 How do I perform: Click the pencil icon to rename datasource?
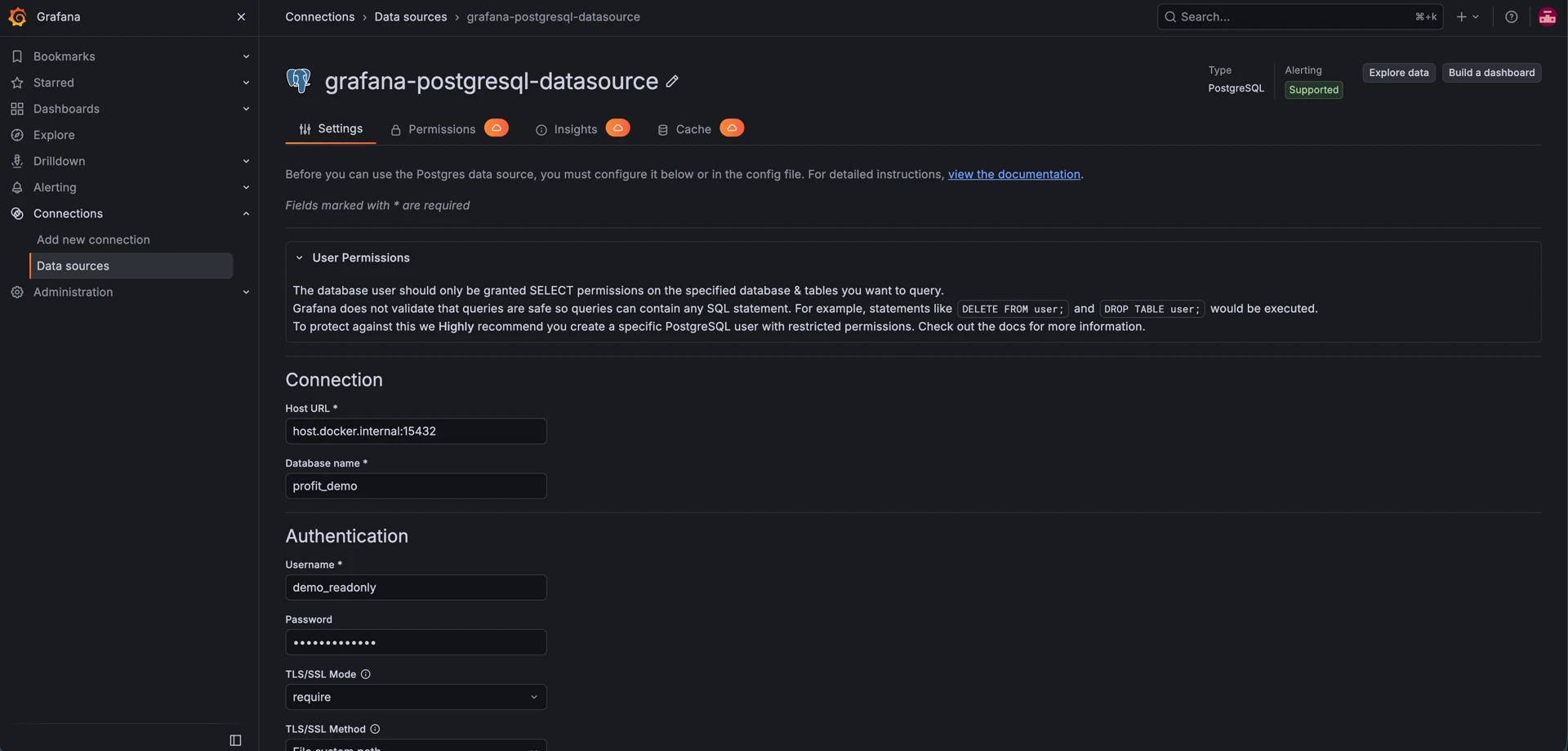(x=672, y=81)
